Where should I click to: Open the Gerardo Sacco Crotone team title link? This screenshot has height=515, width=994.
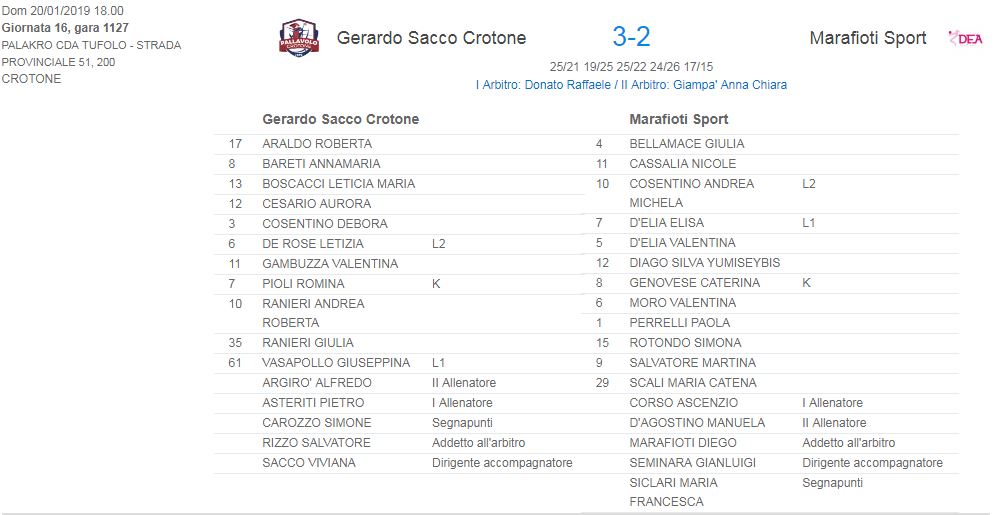click(431, 38)
